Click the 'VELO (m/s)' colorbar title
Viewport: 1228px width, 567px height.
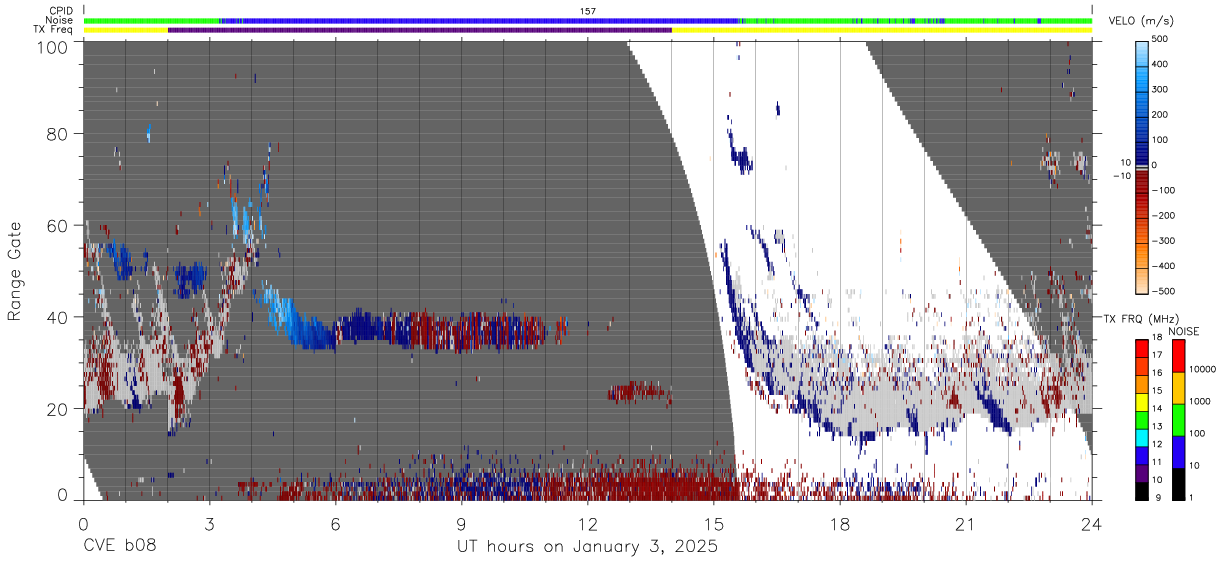tap(1142, 20)
